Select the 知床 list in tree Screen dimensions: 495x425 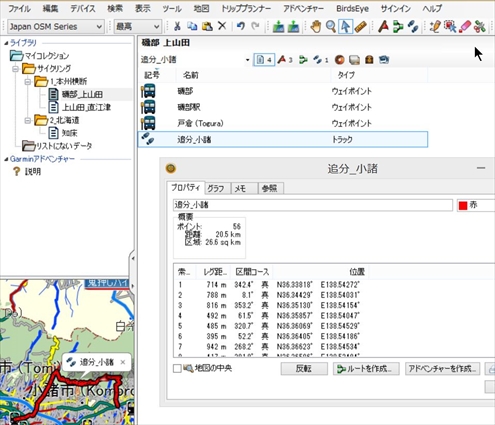[69, 133]
